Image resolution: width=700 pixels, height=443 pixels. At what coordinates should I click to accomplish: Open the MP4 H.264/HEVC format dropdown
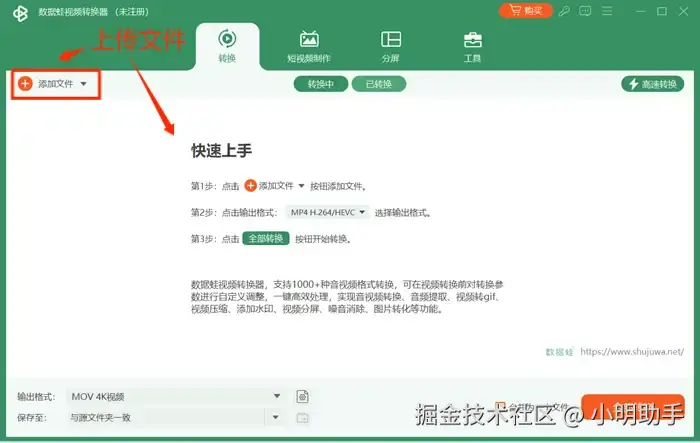[x=328, y=212]
